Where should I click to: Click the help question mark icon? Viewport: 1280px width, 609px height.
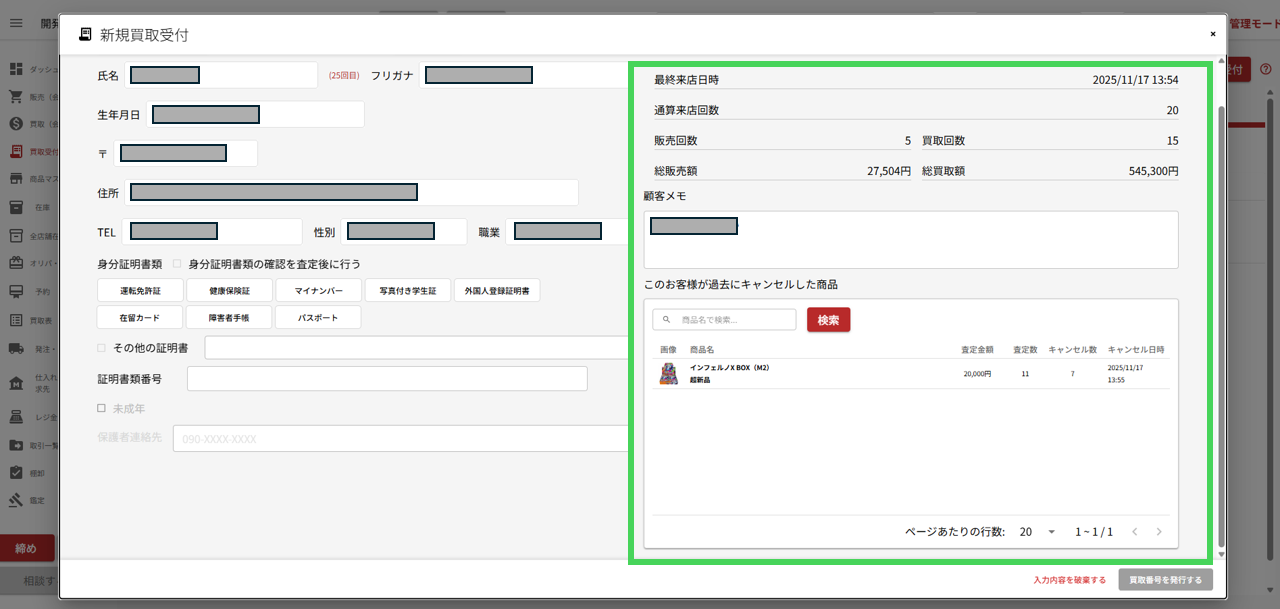[1266, 69]
